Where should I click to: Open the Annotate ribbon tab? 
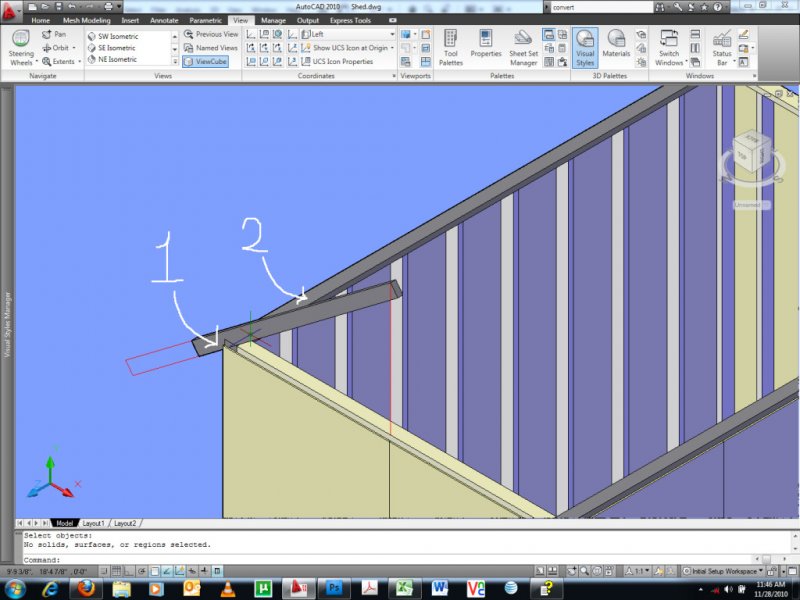pos(164,20)
